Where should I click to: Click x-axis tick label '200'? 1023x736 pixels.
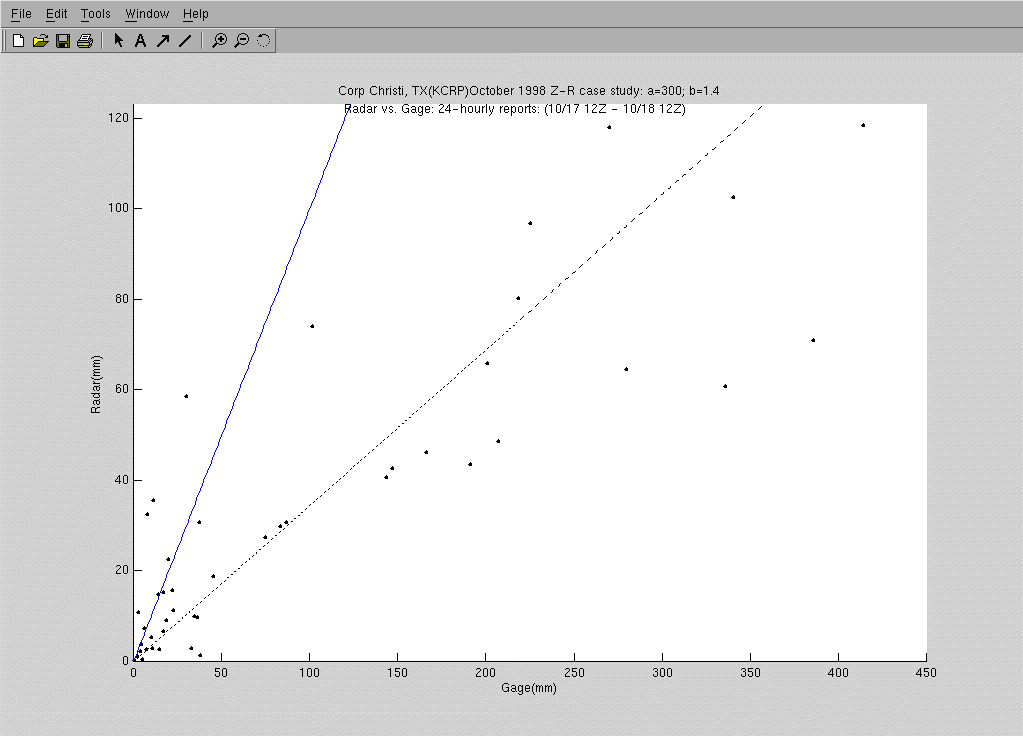[x=485, y=673]
